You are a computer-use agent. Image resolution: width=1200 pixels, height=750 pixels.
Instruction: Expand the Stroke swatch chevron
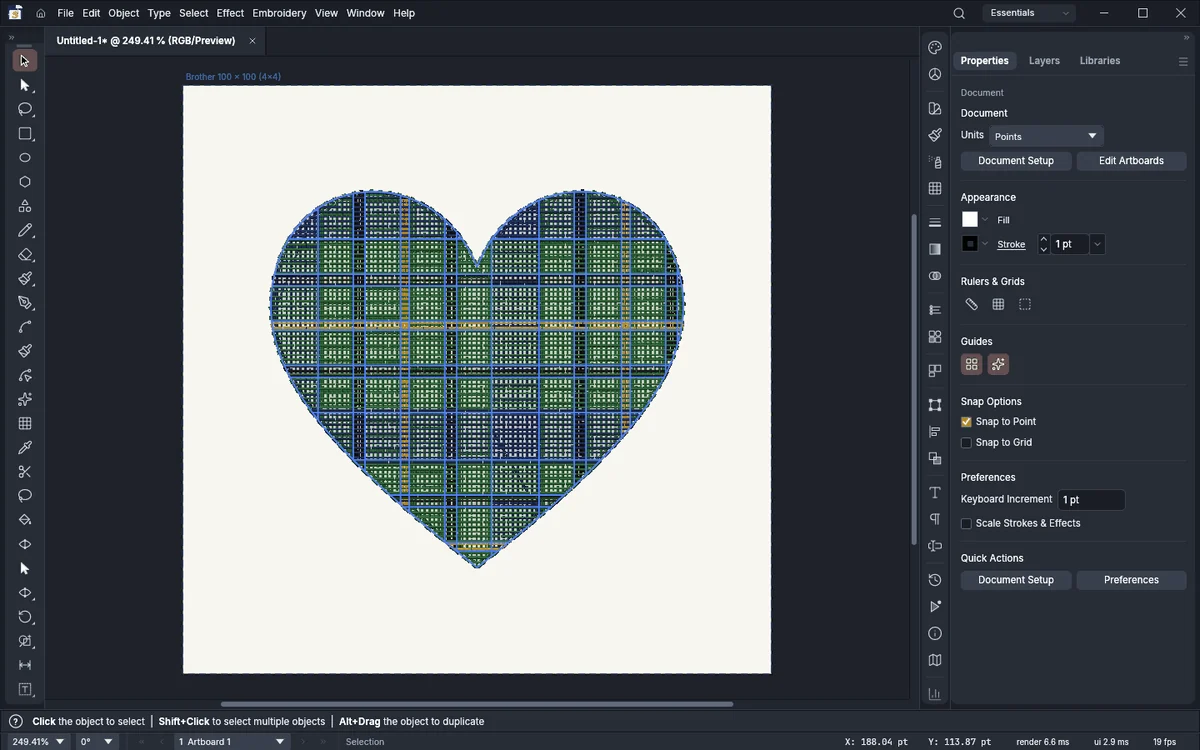985,244
